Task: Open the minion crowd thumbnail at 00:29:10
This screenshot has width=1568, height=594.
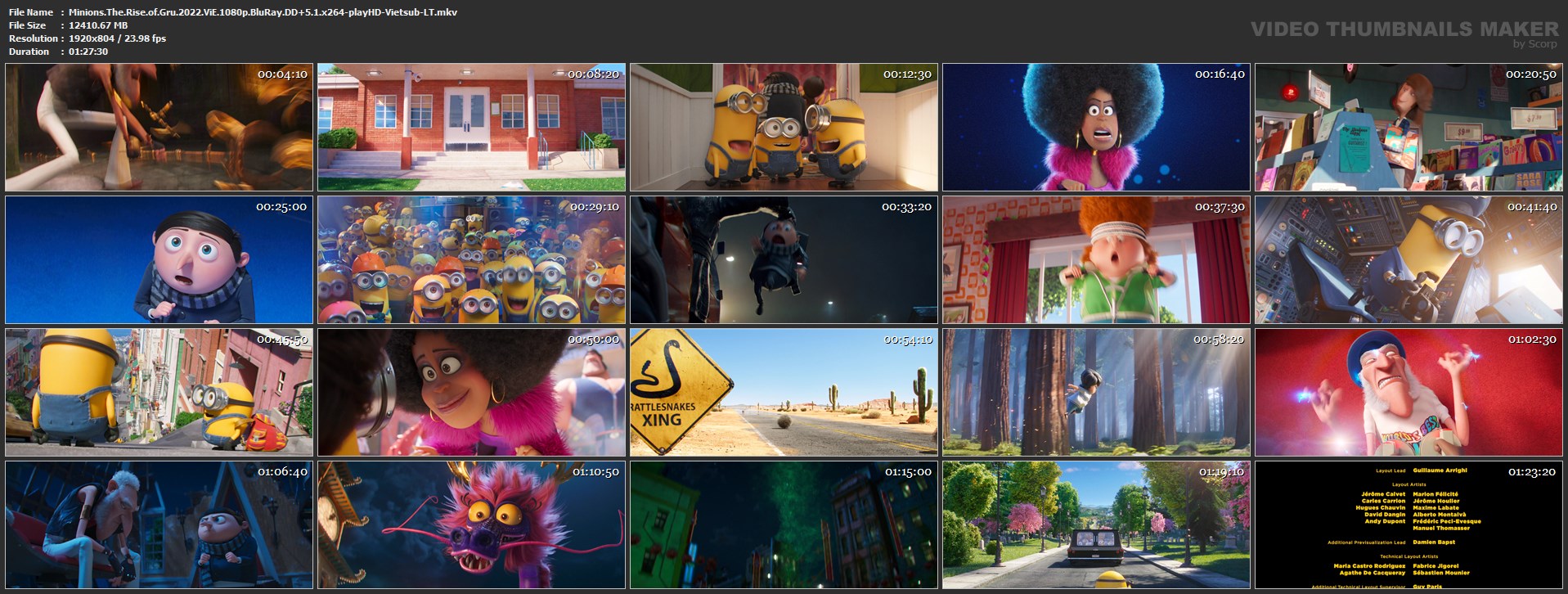Action: point(472,260)
